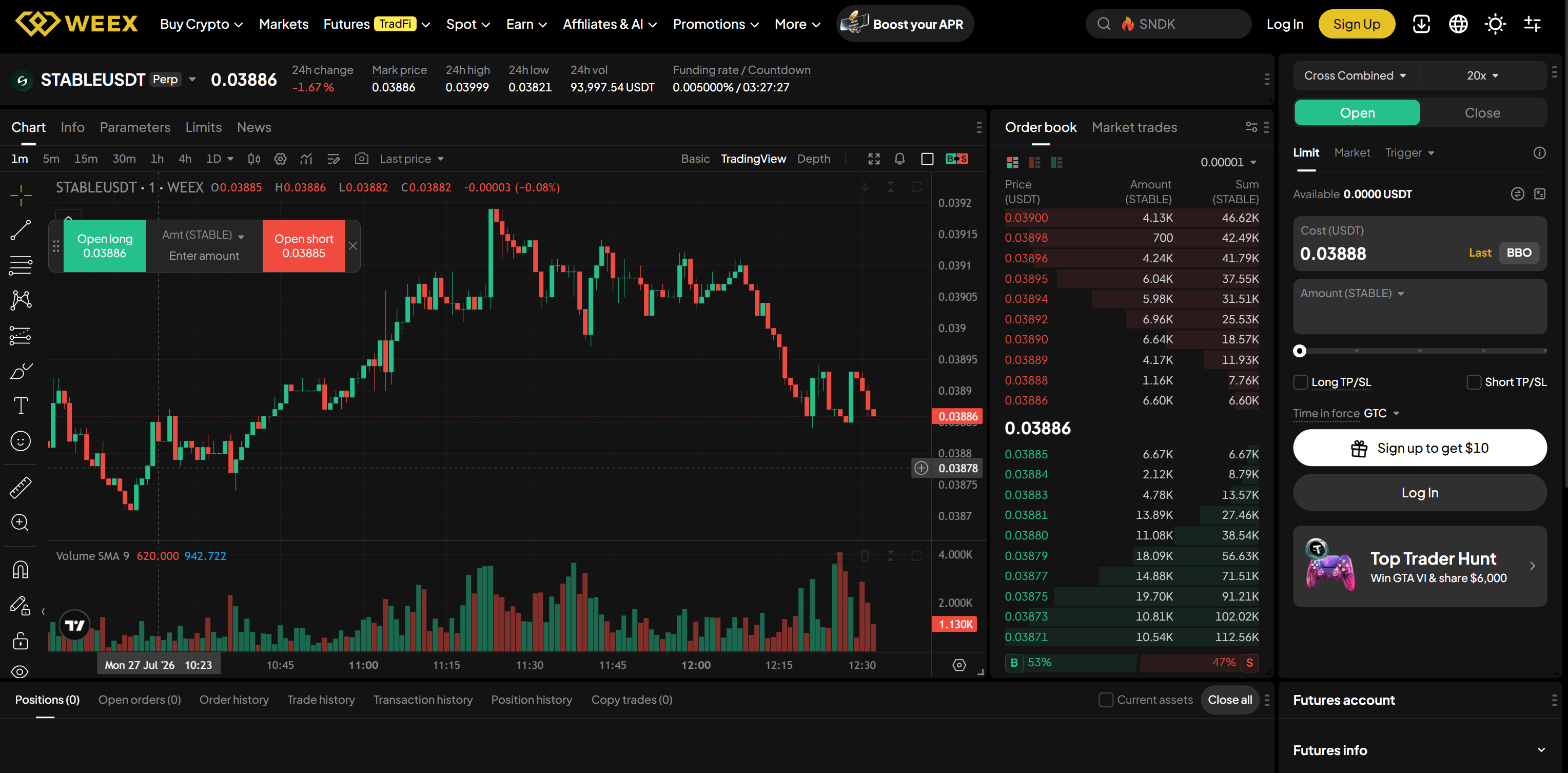Open price alert bell
Viewport: 1568px width, 773px height.
click(x=899, y=159)
